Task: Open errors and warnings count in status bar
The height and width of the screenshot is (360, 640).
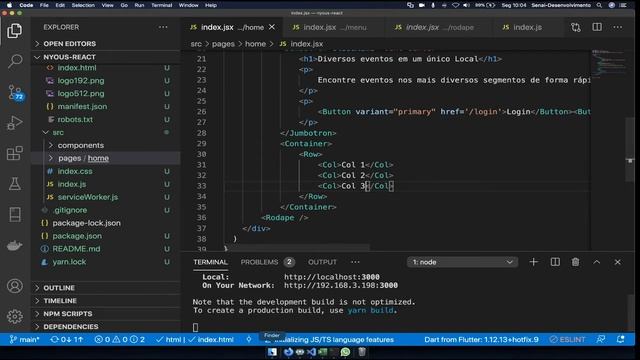Action: 120,339
